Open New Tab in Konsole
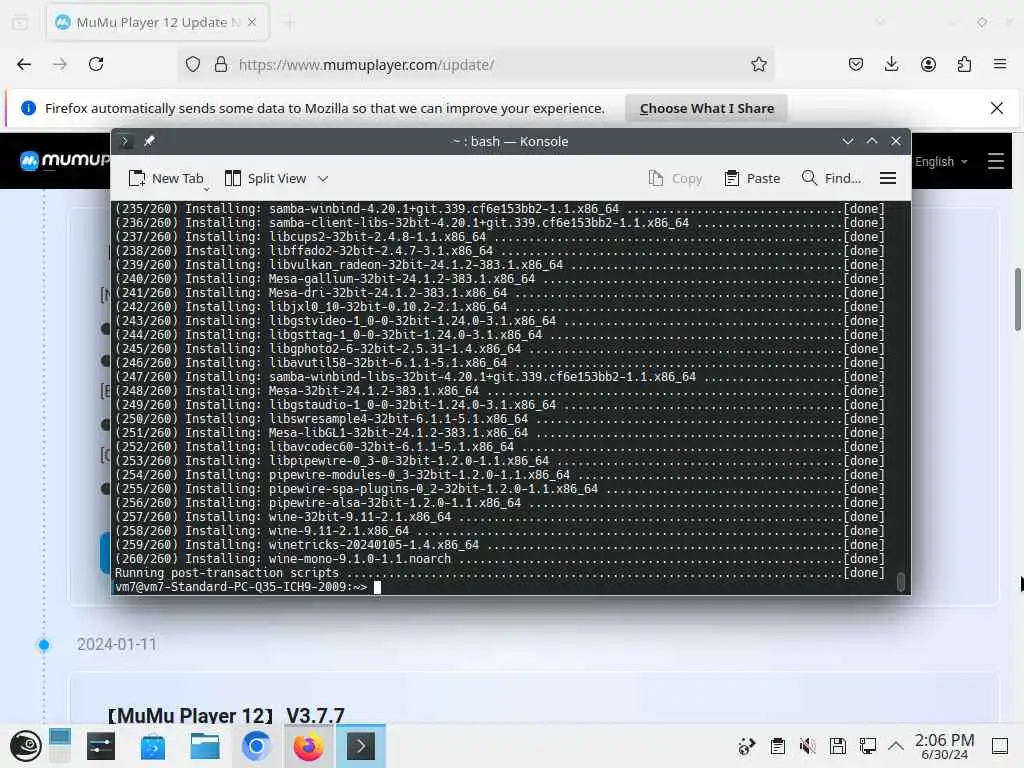The width and height of the screenshot is (1024, 768). tap(166, 178)
